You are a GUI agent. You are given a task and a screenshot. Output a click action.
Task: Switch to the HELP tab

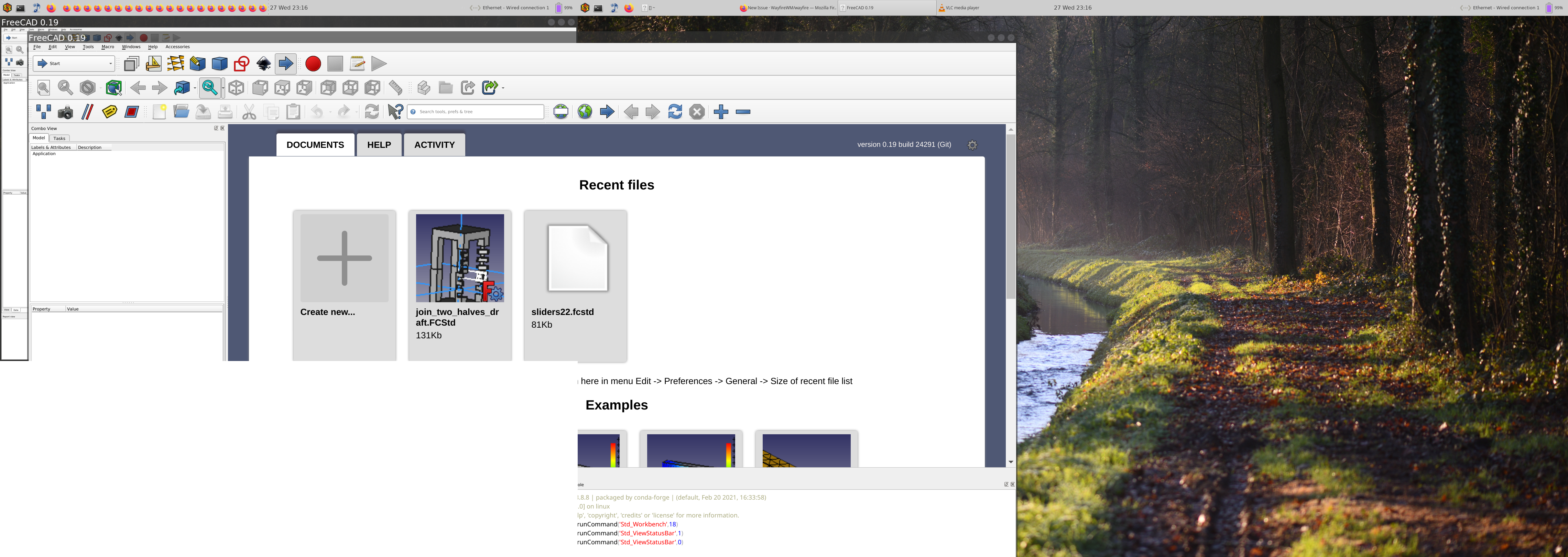click(379, 145)
